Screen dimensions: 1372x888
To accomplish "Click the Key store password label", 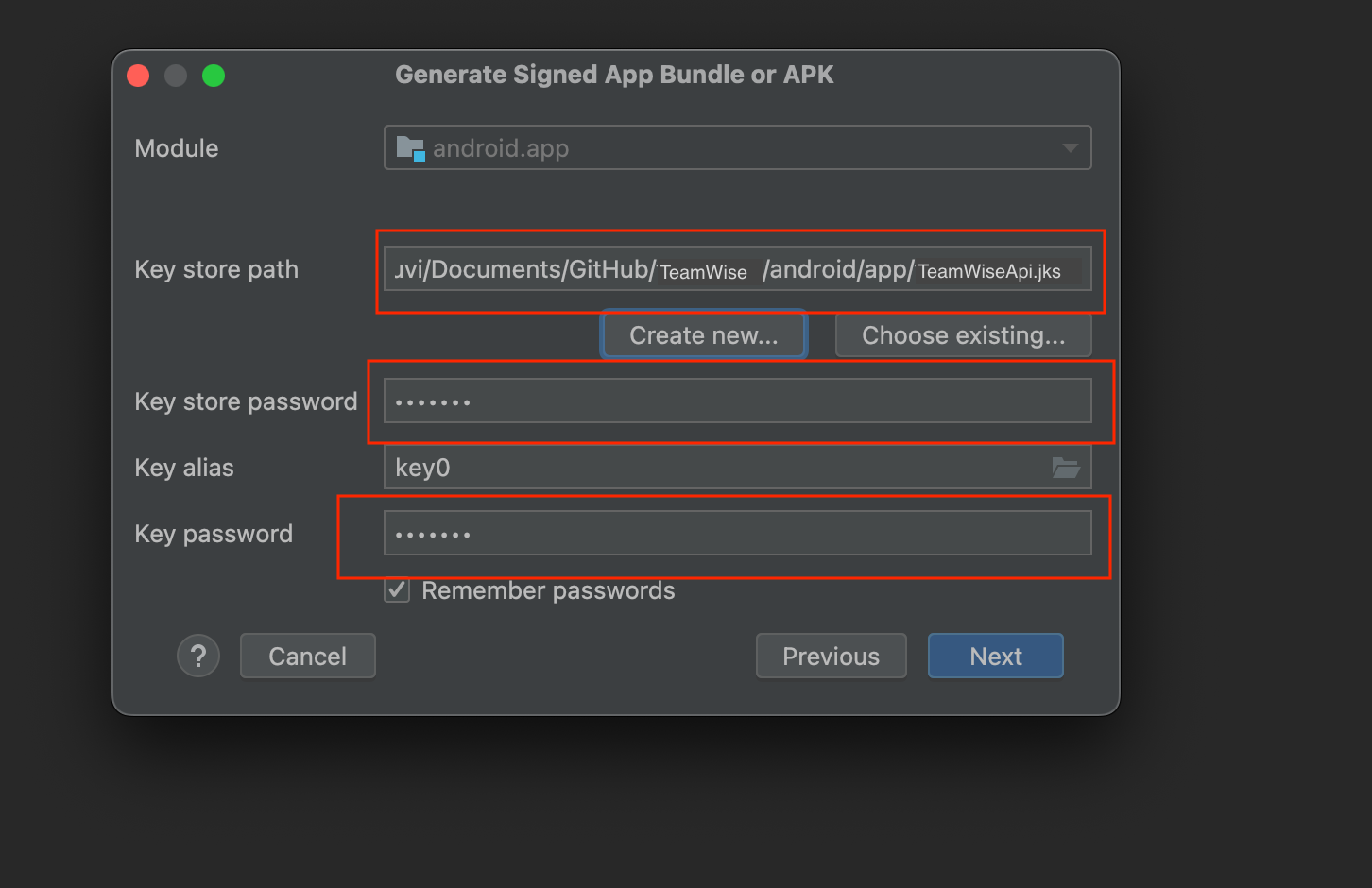I will (x=246, y=401).
